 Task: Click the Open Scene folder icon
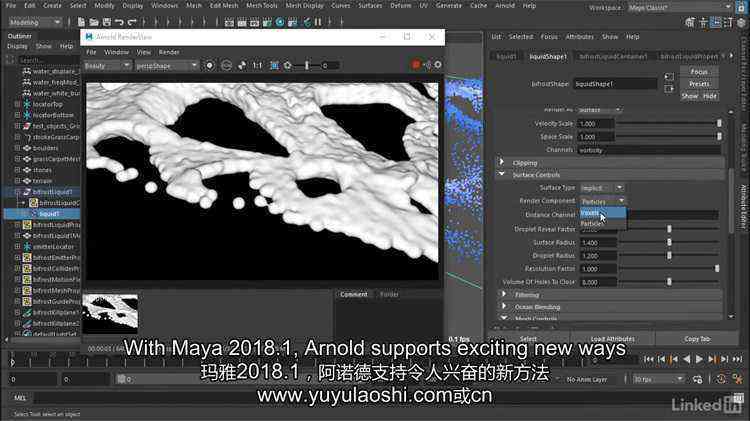click(x=94, y=22)
